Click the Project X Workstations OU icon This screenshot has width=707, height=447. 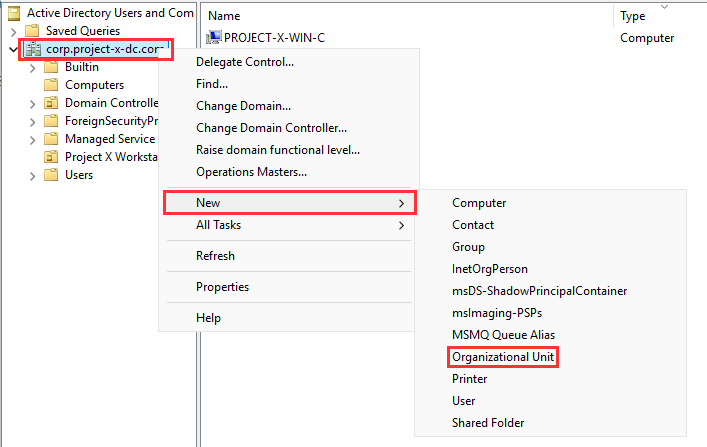(x=50, y=157)
